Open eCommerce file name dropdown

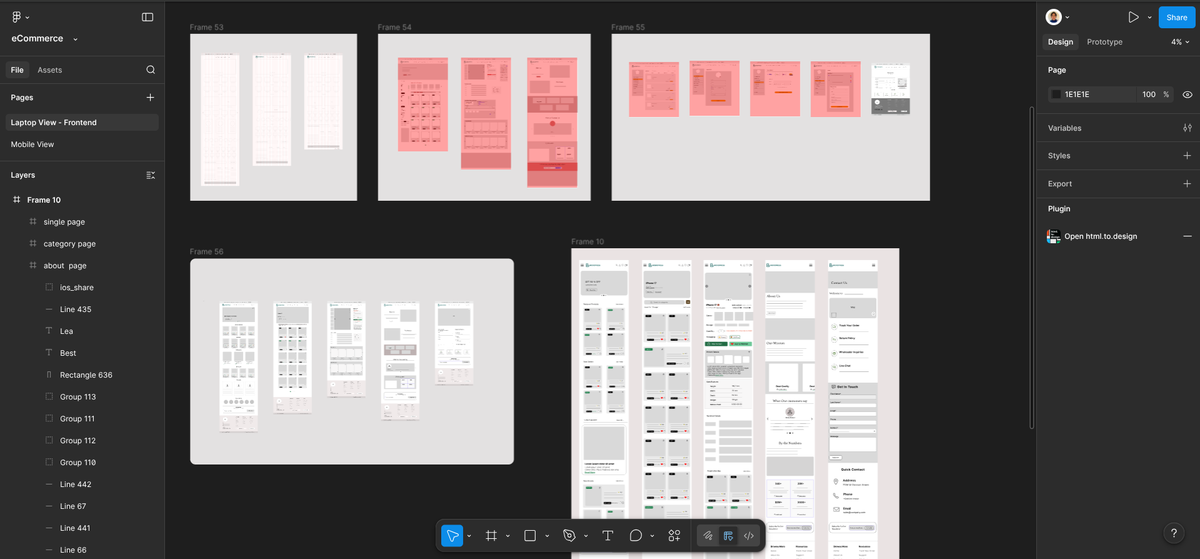(x=76, y=39)
